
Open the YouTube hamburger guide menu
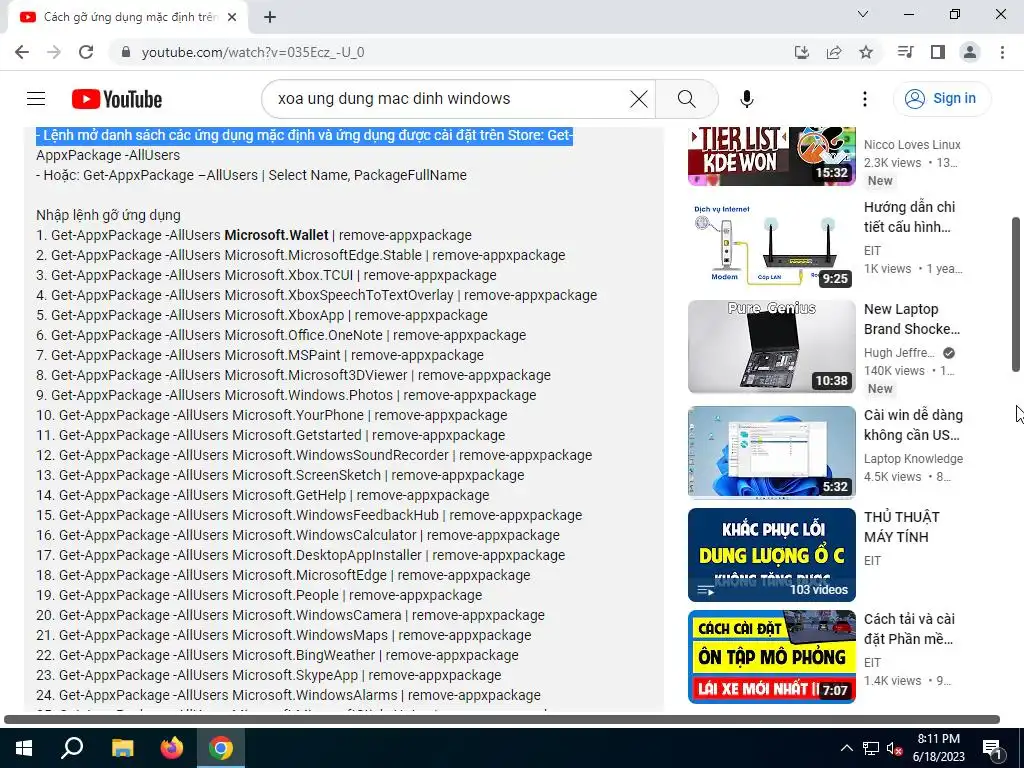(x=36, y=99)
